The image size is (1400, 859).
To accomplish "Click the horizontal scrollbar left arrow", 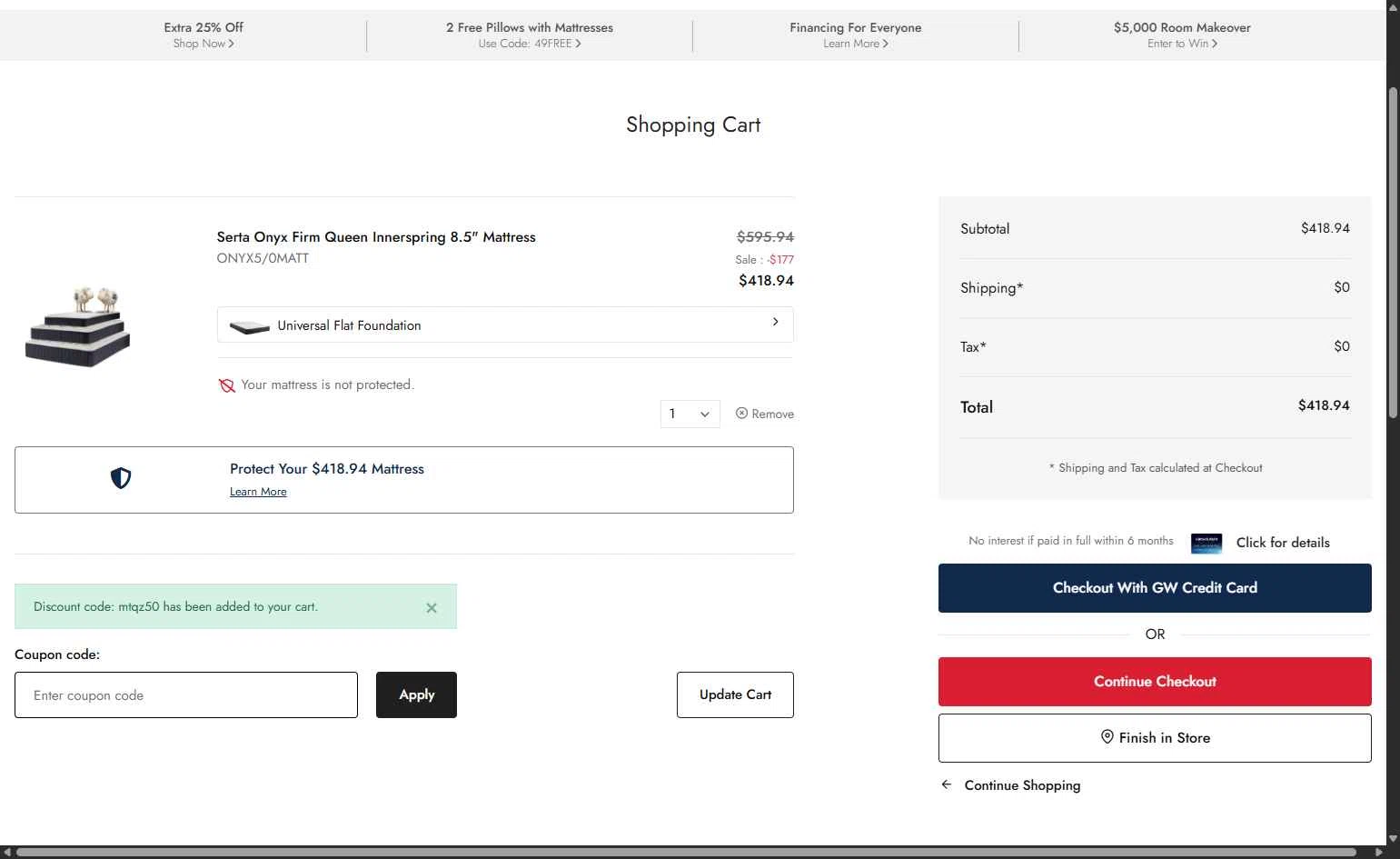I will point(7,853).
